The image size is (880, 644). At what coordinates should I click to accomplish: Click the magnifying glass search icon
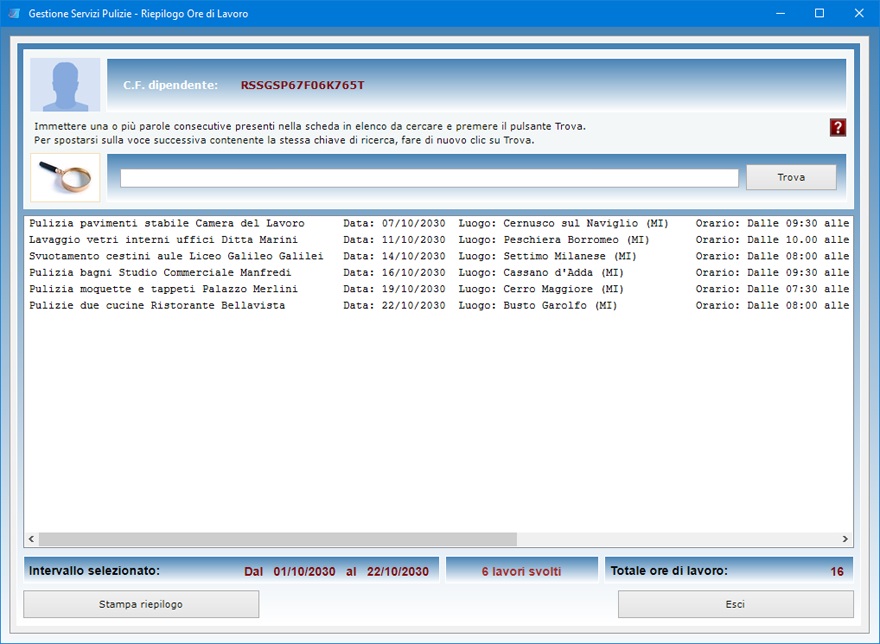point(65,178)
